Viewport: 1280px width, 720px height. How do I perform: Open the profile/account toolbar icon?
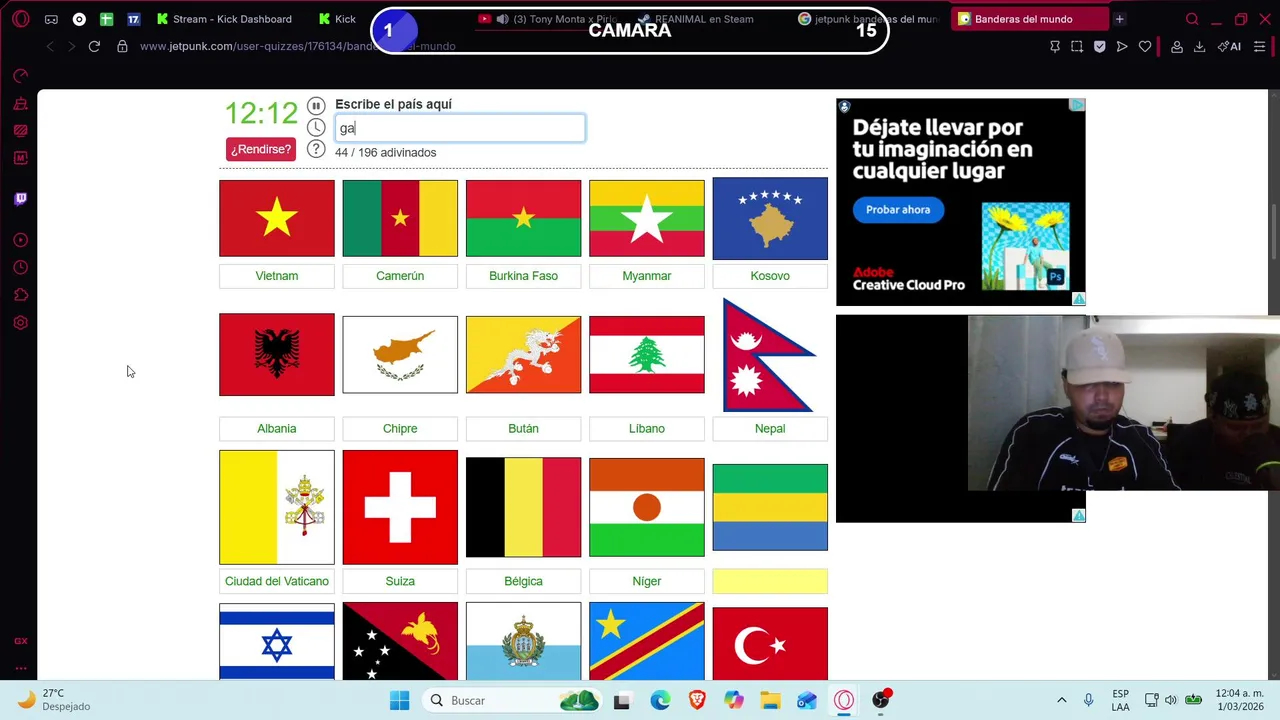pyautogui.click(x=1177, y=46)
